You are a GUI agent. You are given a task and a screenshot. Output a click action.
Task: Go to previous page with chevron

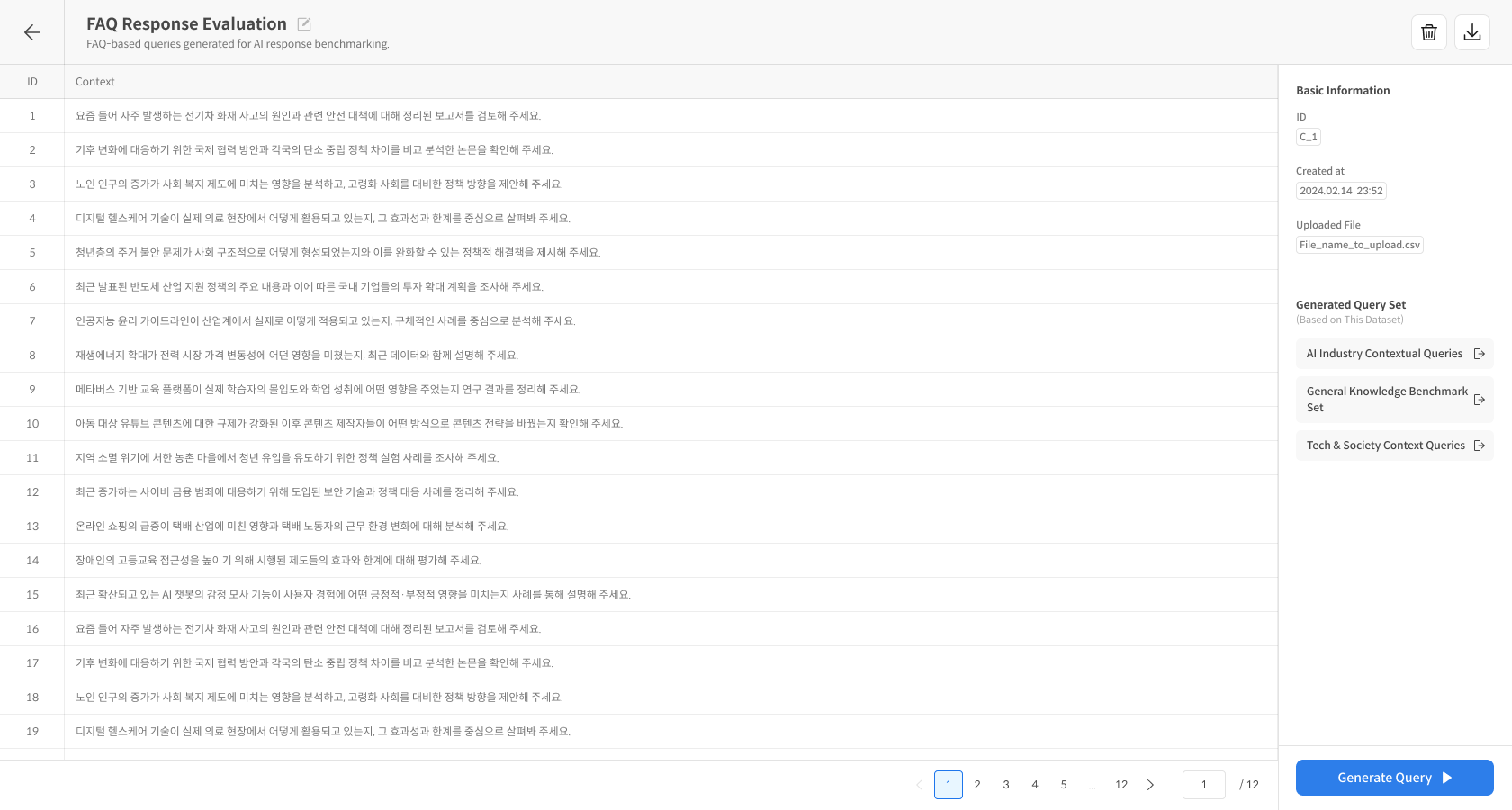coord(919,785)
